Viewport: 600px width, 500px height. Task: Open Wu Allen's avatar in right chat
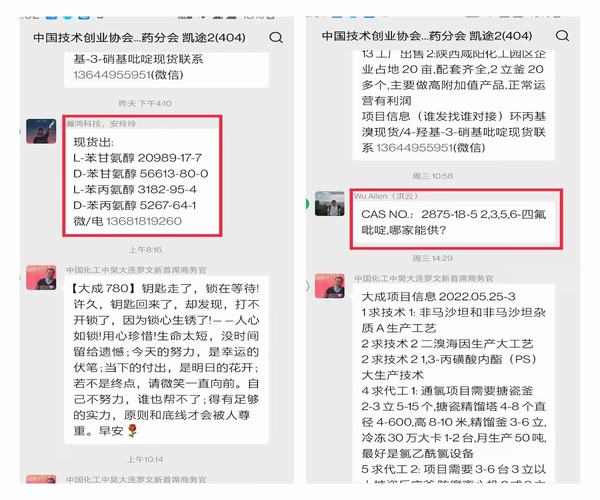[330, 204]
